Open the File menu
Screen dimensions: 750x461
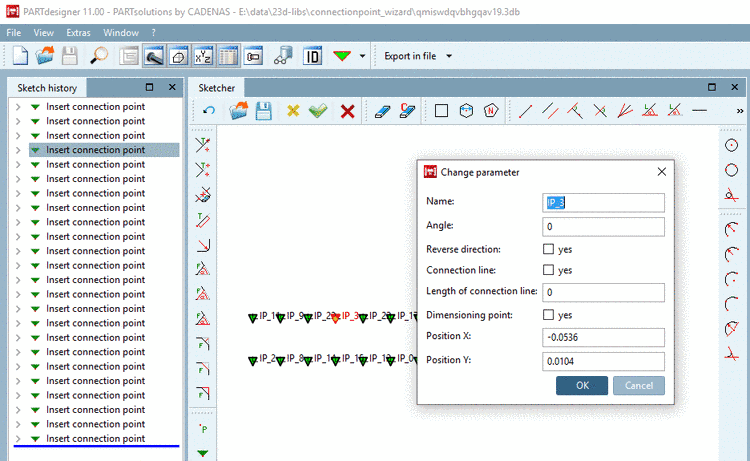pos(14,33)
